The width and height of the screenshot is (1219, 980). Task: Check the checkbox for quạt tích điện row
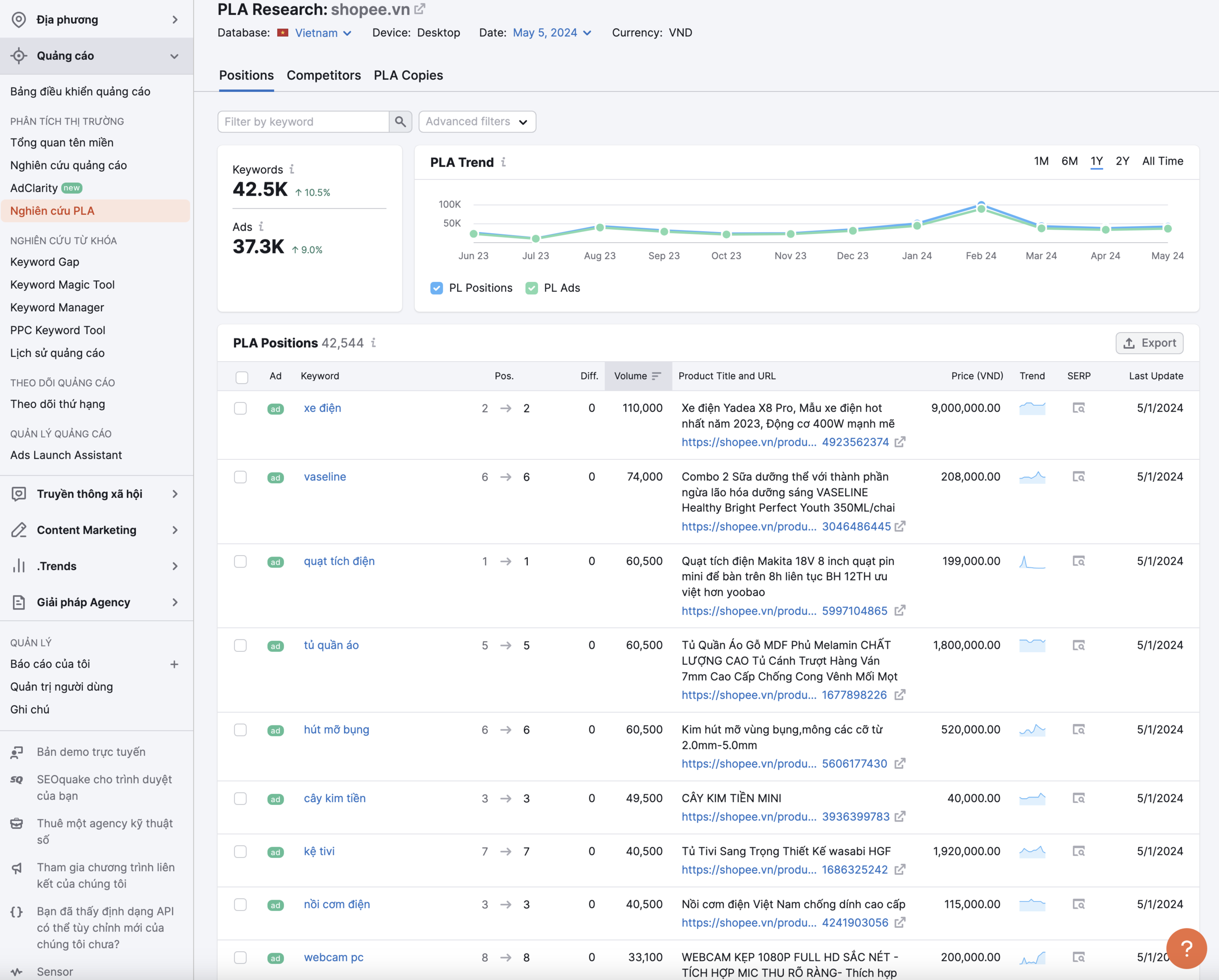click(240, 561)
